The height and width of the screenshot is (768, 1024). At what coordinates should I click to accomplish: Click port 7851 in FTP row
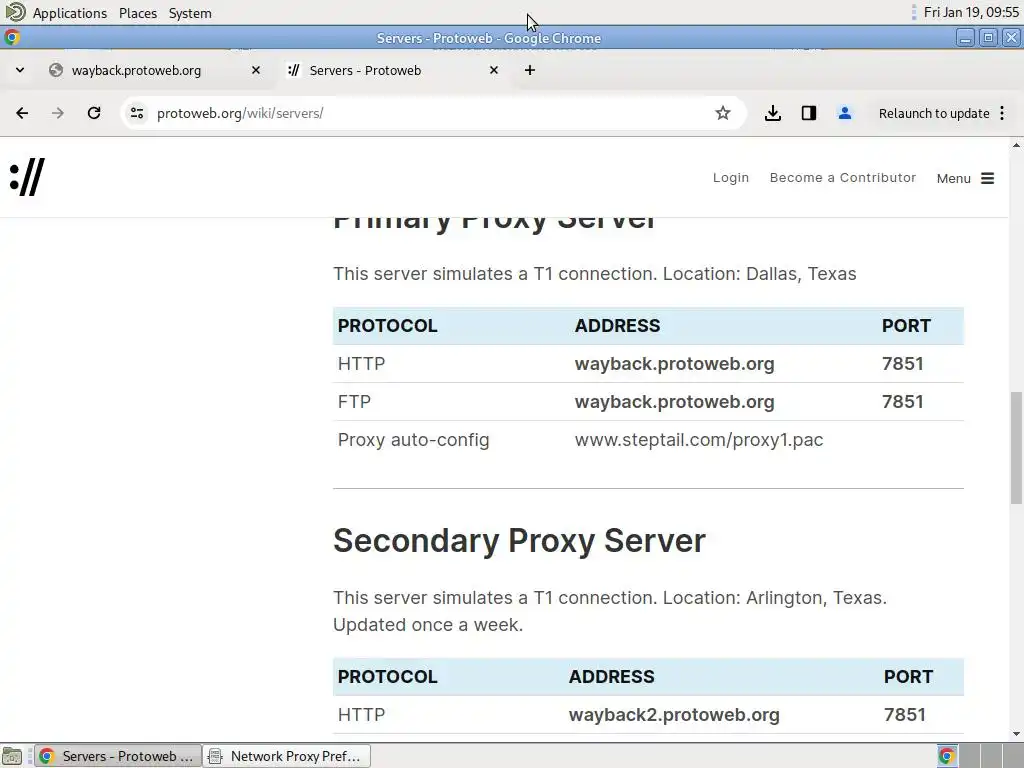pos(903,402)
